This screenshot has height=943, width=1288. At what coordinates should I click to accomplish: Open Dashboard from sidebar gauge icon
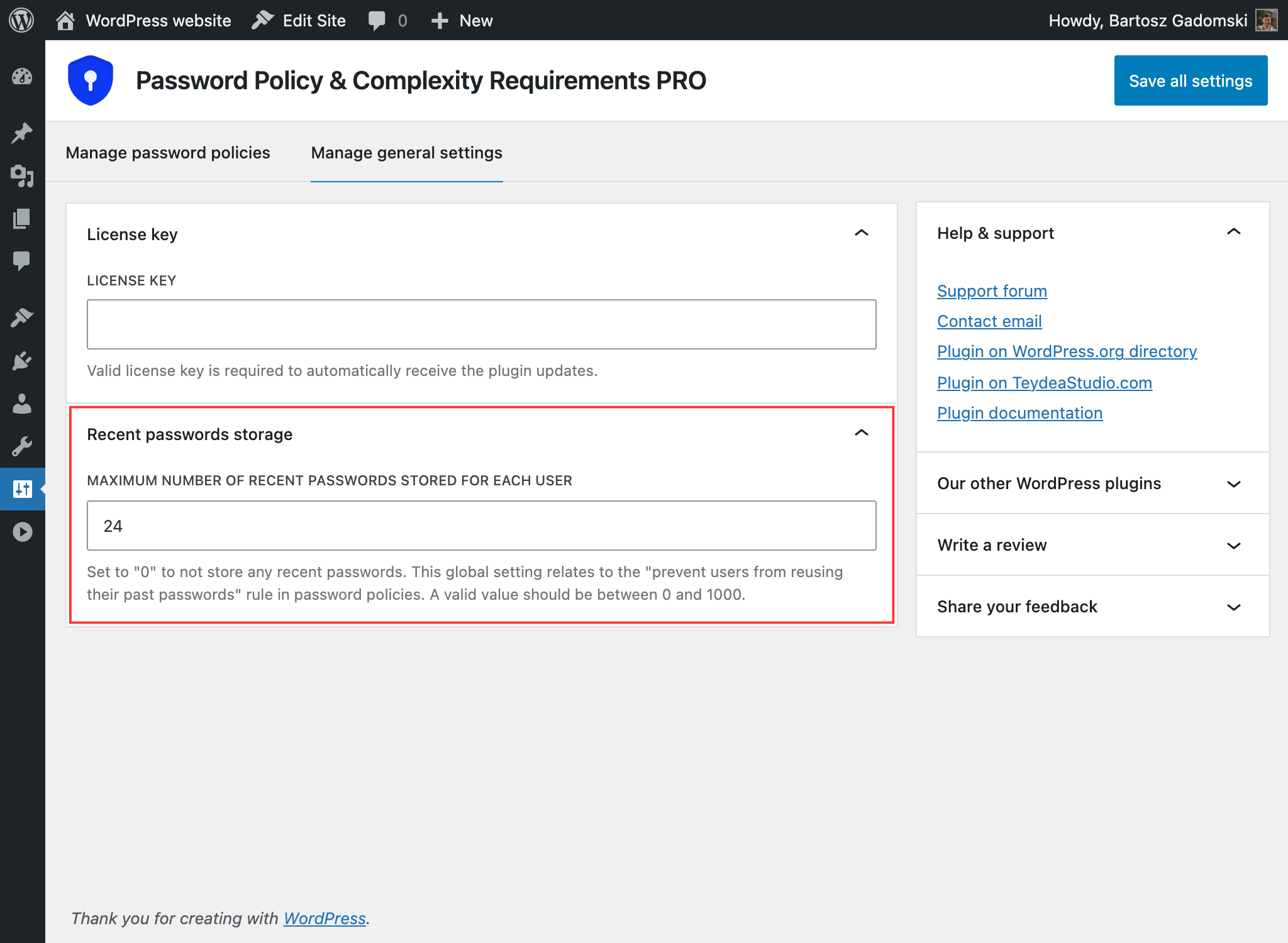click(22, 77)
